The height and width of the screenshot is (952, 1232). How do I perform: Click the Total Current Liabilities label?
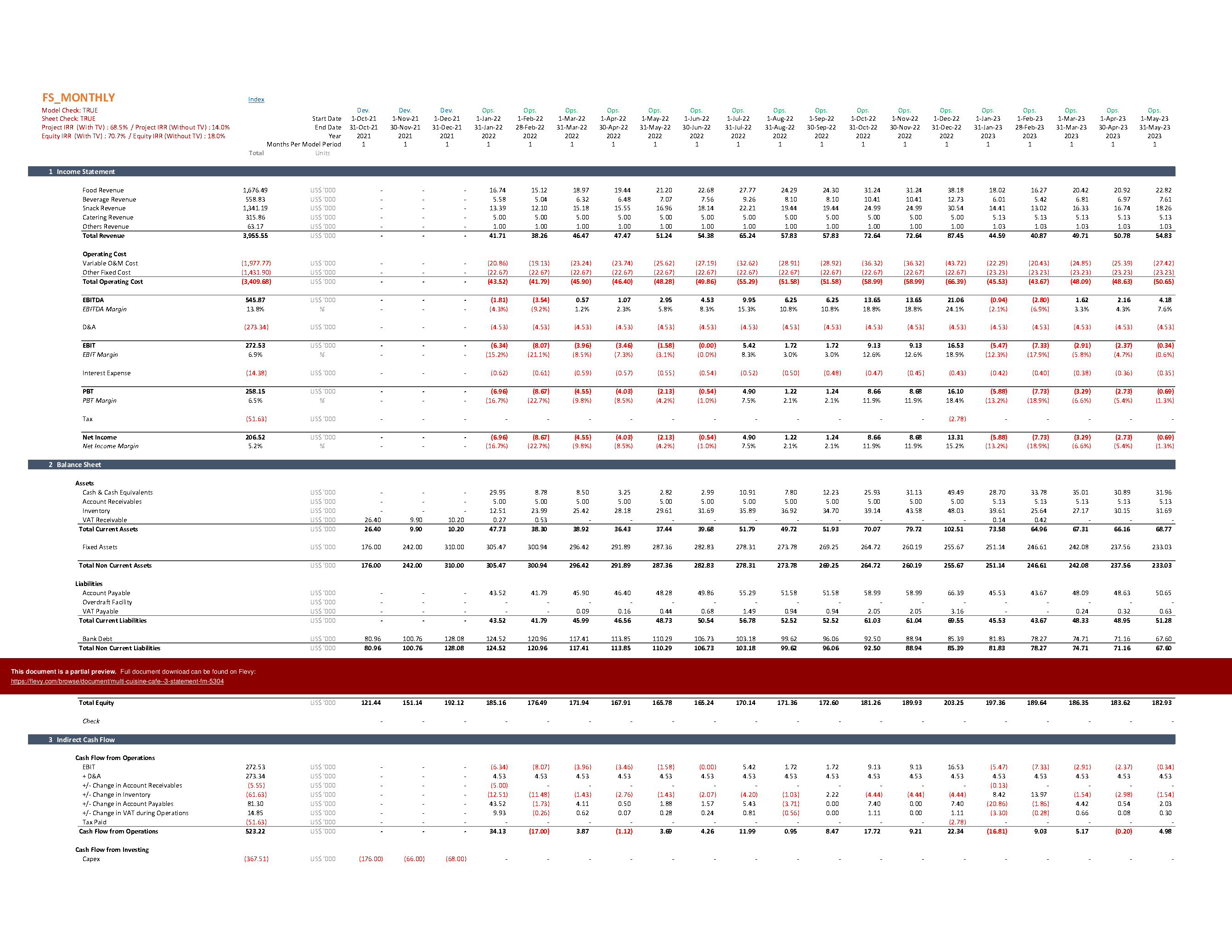click(113, 620)
